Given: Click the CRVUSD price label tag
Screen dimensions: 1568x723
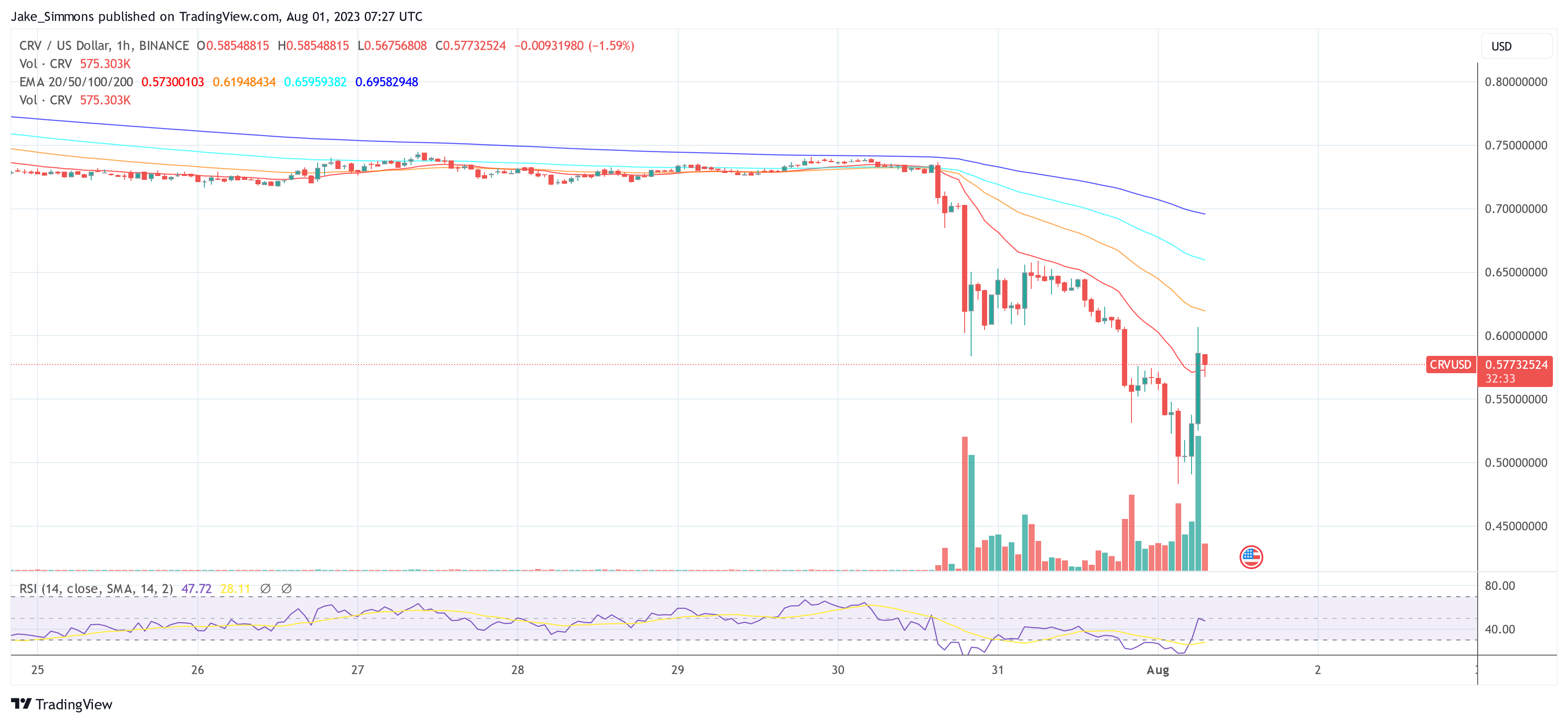Looking at the screenshot, I should pyautogui.click(x=1450, y=364).
